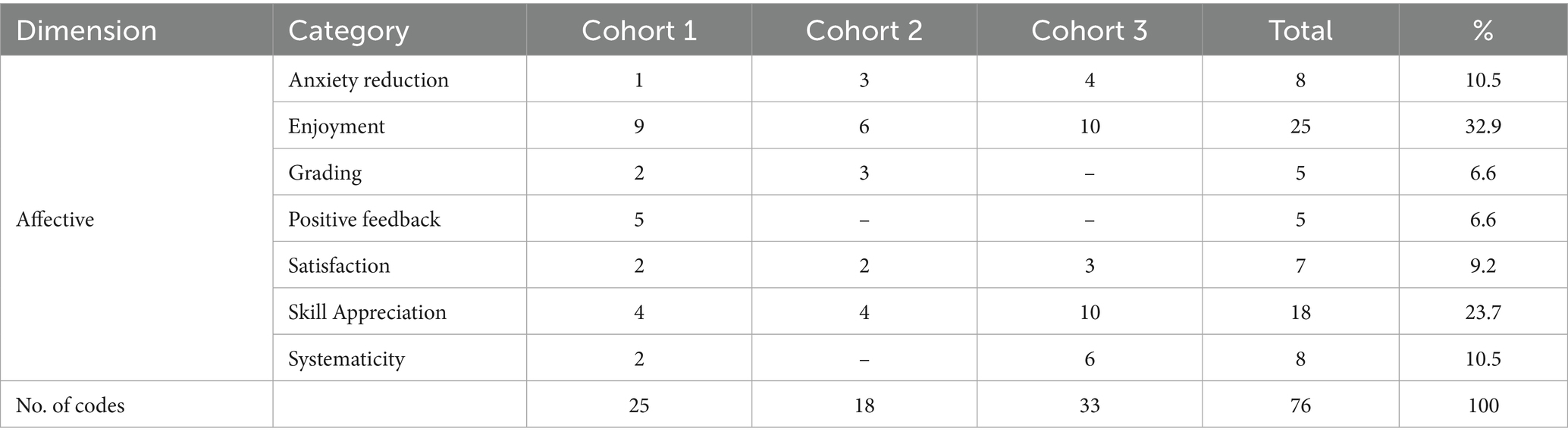This screenshot has width=1568, height=441.
Task: Select the Cohort 3 codes total 33
Action: [1089, 405]
